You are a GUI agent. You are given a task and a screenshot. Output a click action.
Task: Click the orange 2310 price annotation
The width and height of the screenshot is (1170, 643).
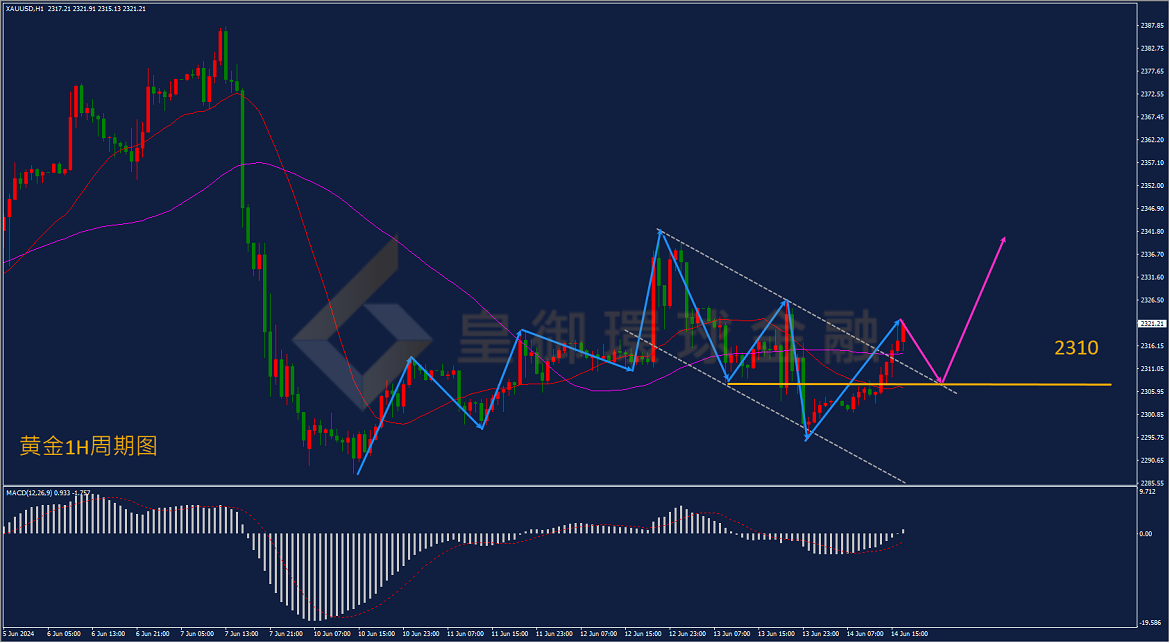[x=1076, y=348]
